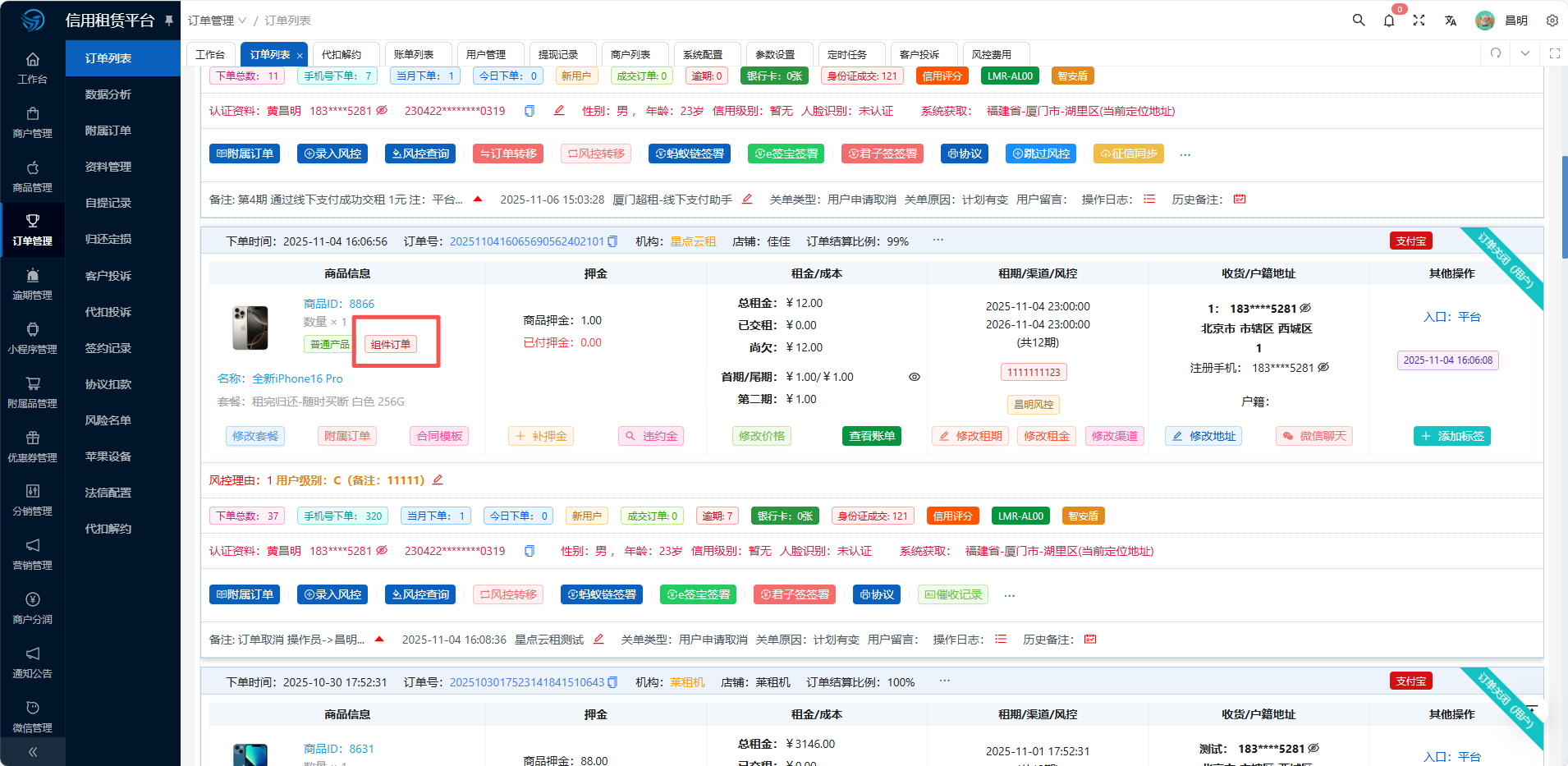1568x766 pixels.
Task: Select 数据分析 in the submenu
Action: 108,94
